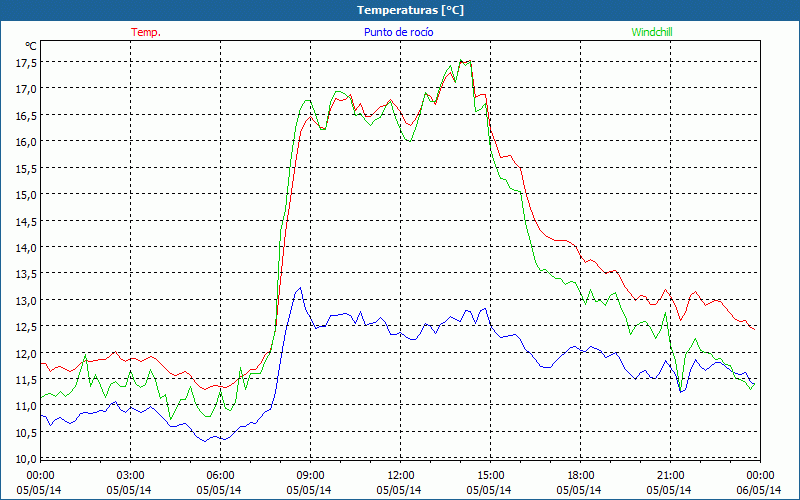This screenshot has height=500, width=800.
Task: Click the 16,0 value on the temperature axis
Action: 27,142
